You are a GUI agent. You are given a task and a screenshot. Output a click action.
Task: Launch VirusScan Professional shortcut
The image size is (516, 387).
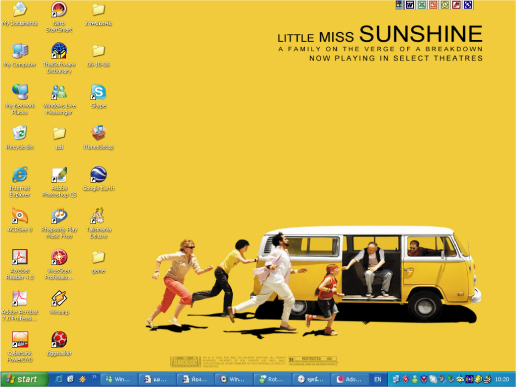click(x=59, y=264)
